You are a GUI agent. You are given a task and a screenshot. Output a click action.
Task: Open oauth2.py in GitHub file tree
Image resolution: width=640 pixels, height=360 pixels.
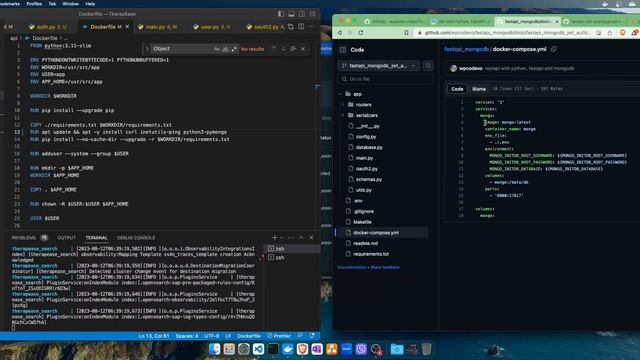[x=367, y=169]
